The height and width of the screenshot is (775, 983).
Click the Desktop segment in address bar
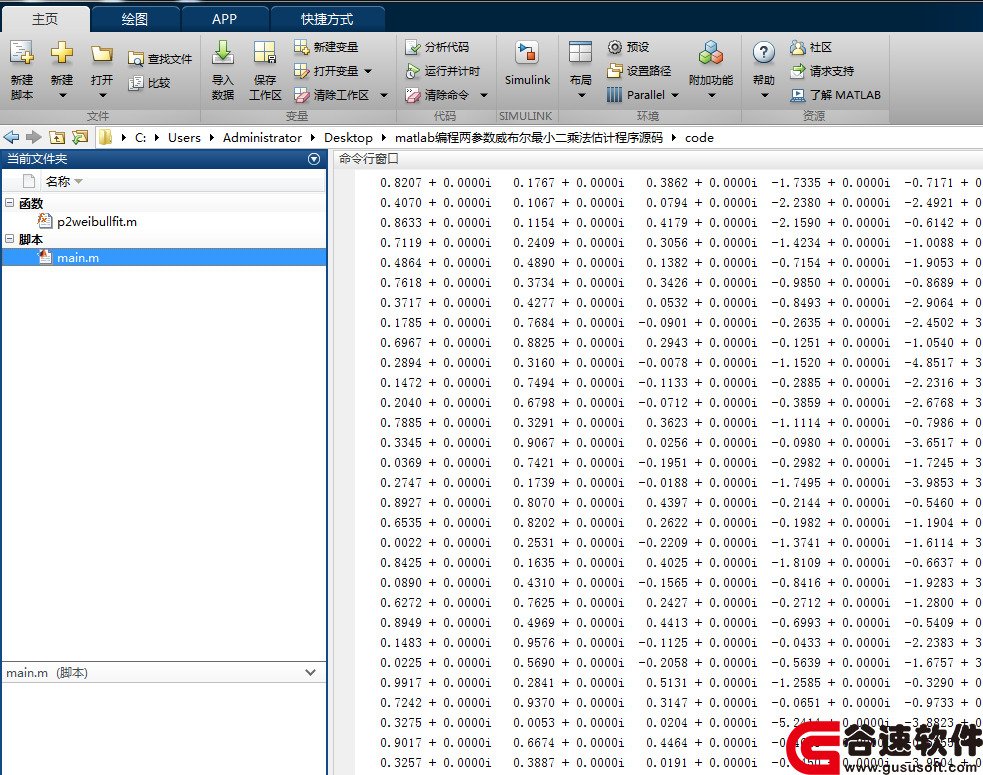click(x=348, y=137)
